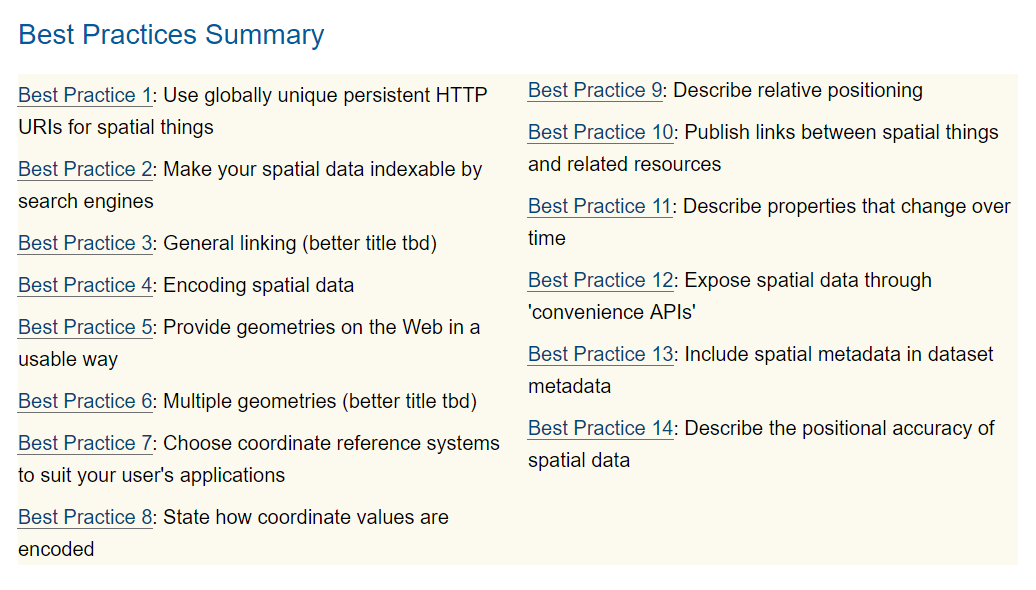
Task: Open the Best Practice 9 link
Action: [595, 91]
